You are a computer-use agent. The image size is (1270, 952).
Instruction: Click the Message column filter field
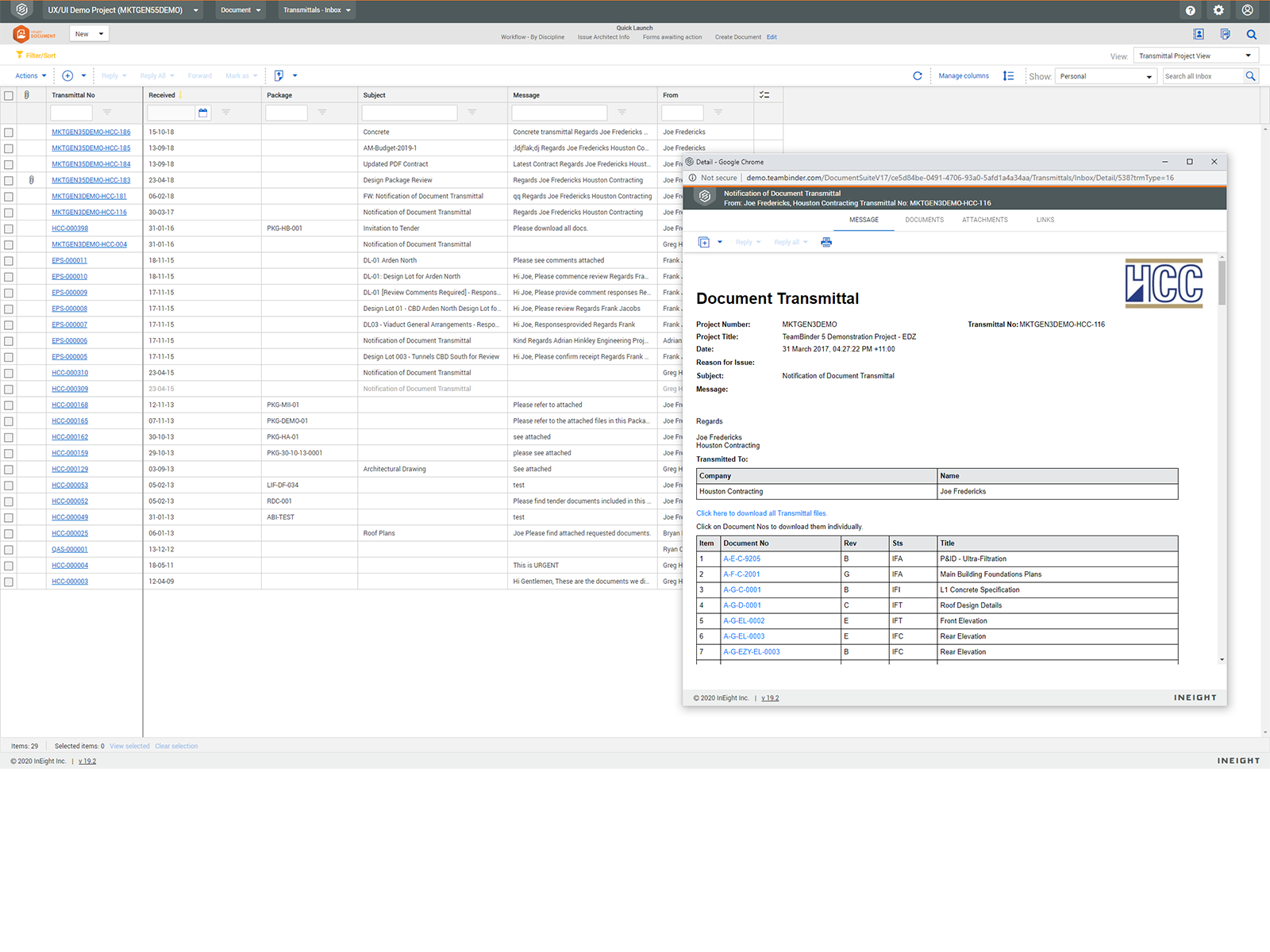point(560,113)
